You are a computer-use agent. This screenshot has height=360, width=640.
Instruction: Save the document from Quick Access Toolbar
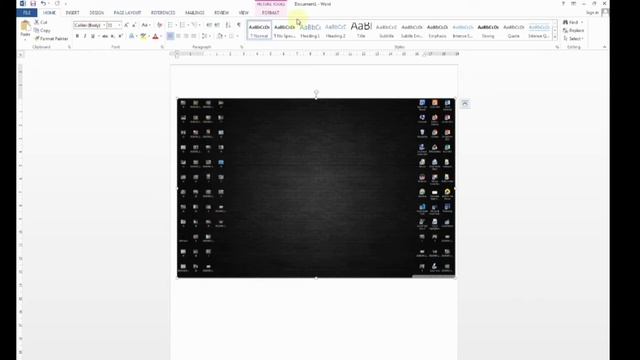[x=33, y=4]
